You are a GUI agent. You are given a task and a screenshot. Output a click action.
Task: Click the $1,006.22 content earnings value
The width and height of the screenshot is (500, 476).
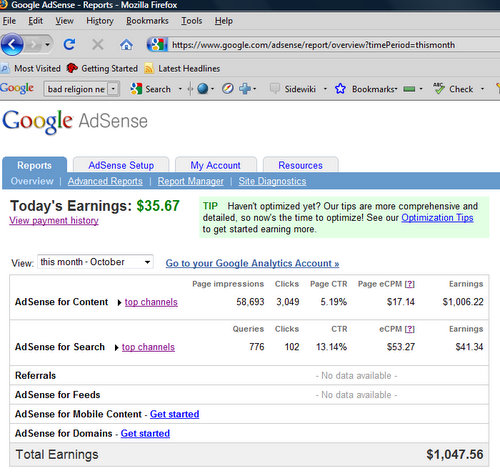[463, 302]
